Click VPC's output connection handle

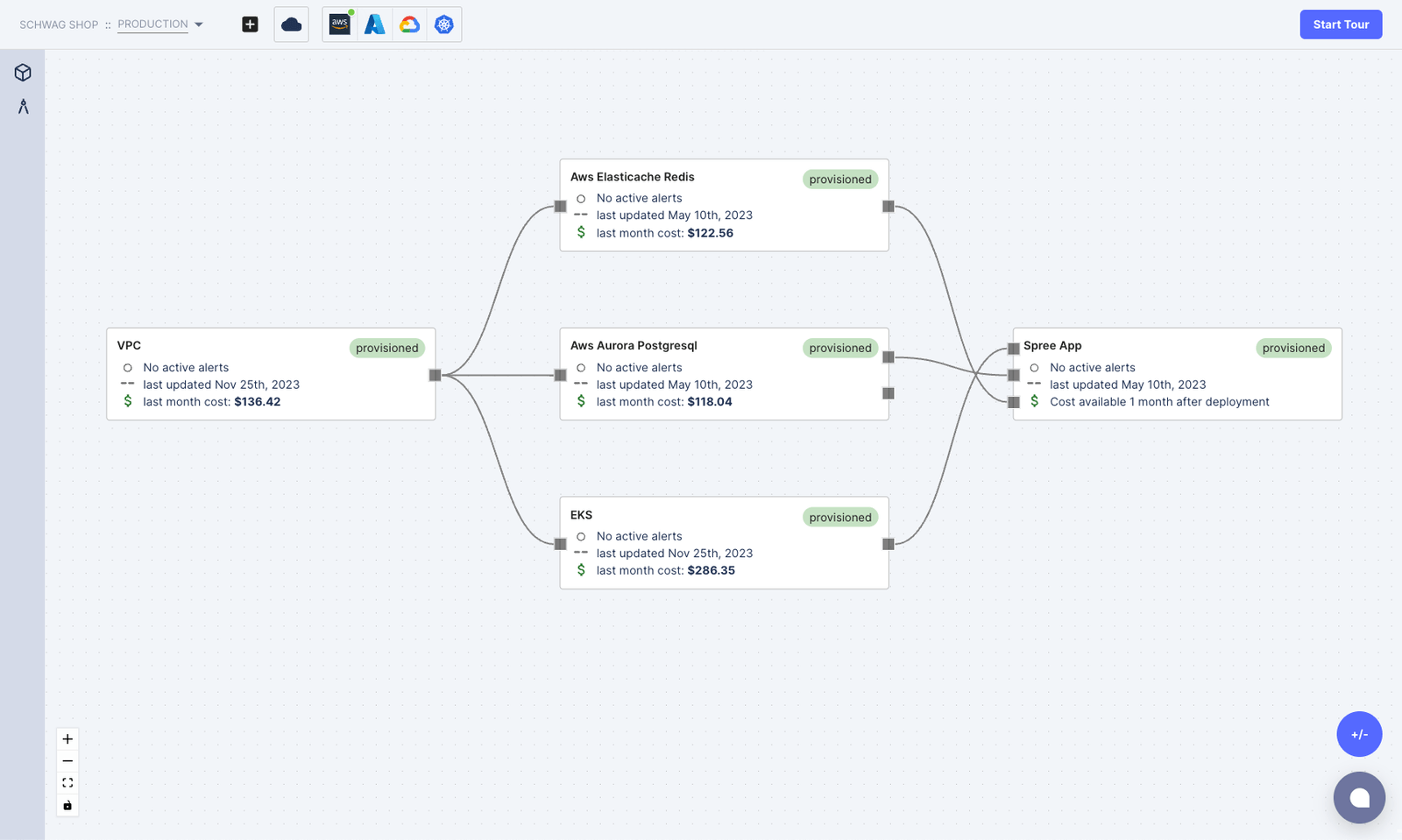tap(435, 375)
